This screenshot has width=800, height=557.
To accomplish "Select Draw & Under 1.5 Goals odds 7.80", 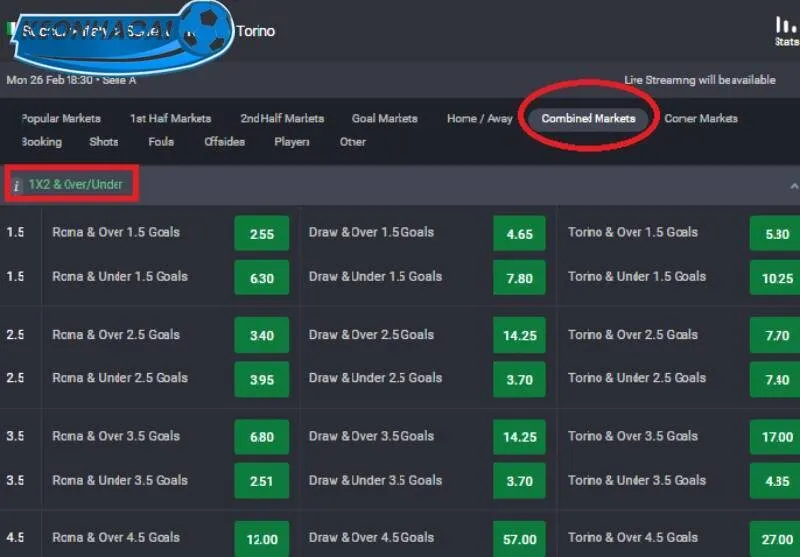I will [519, 278].
